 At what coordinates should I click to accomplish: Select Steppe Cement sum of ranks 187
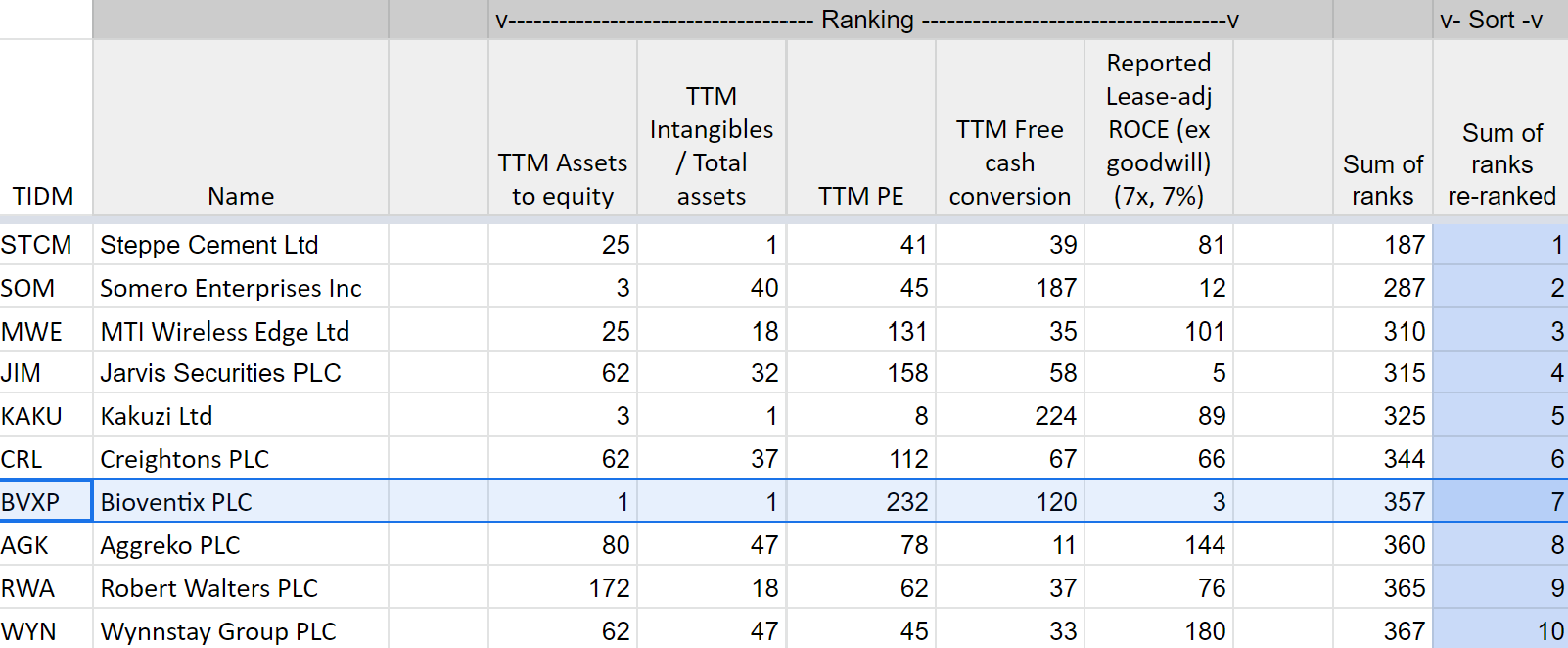click(x=1383, y=245)
